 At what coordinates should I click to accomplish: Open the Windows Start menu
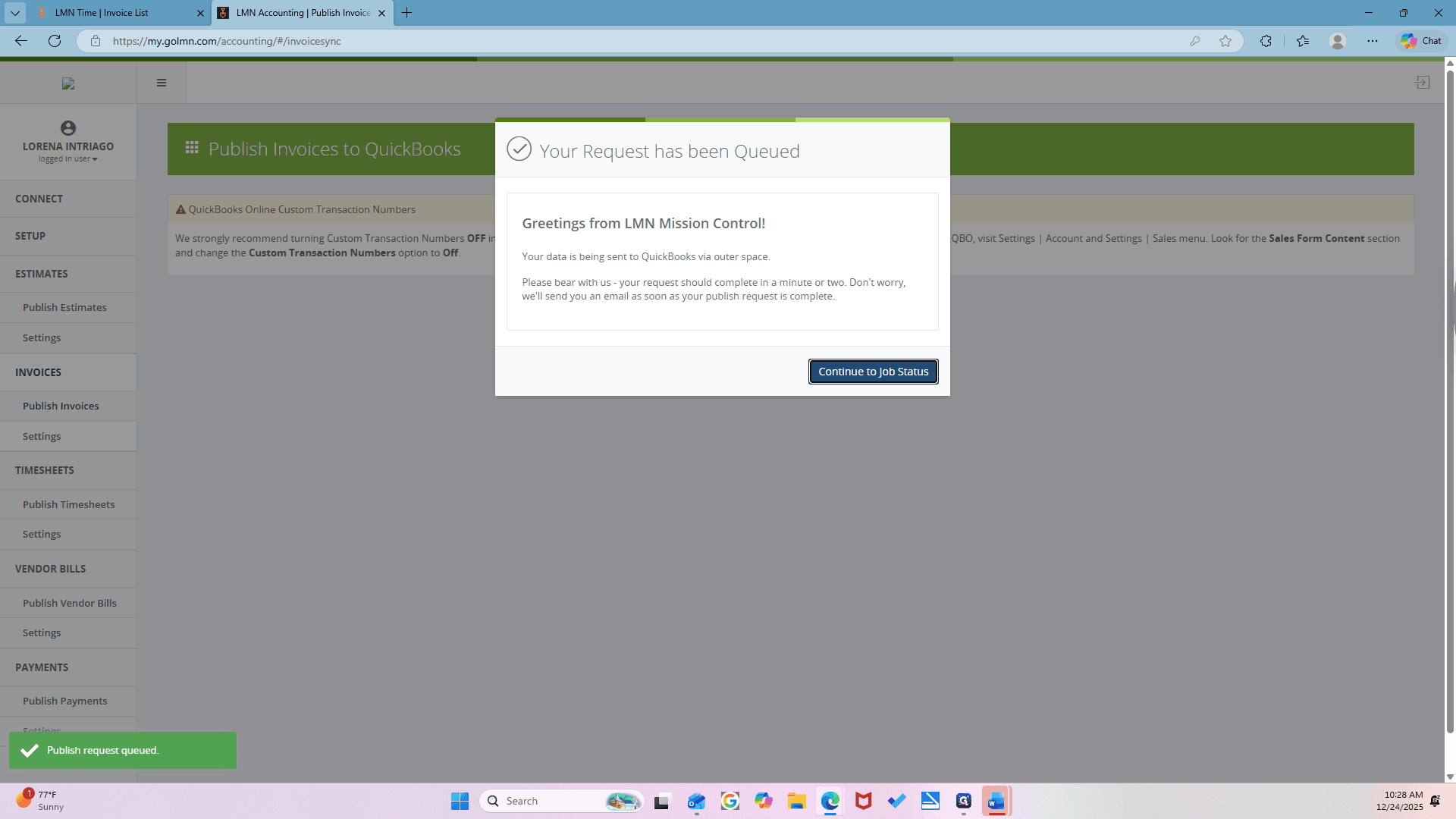[460, 801]
